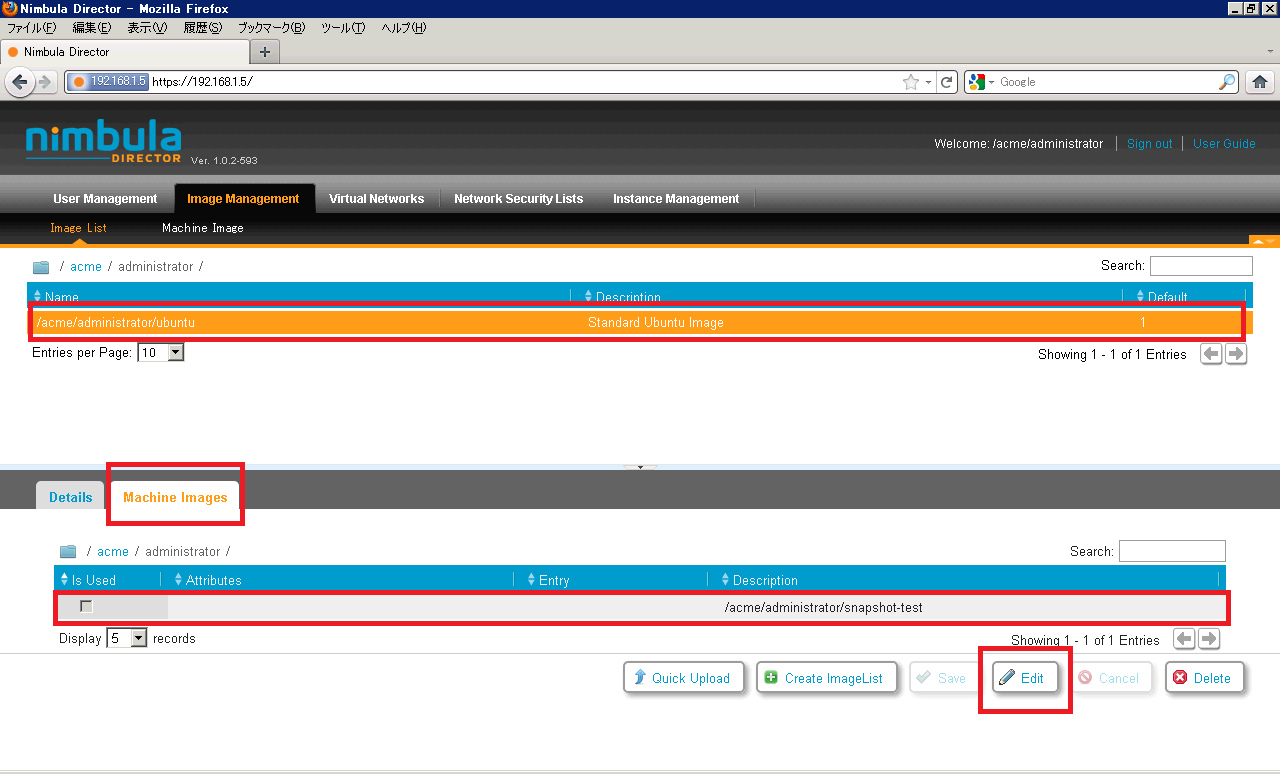Click the URL address bar field
The height and width of the screenshot is (774, 1280).
click(x=525, y=82)
